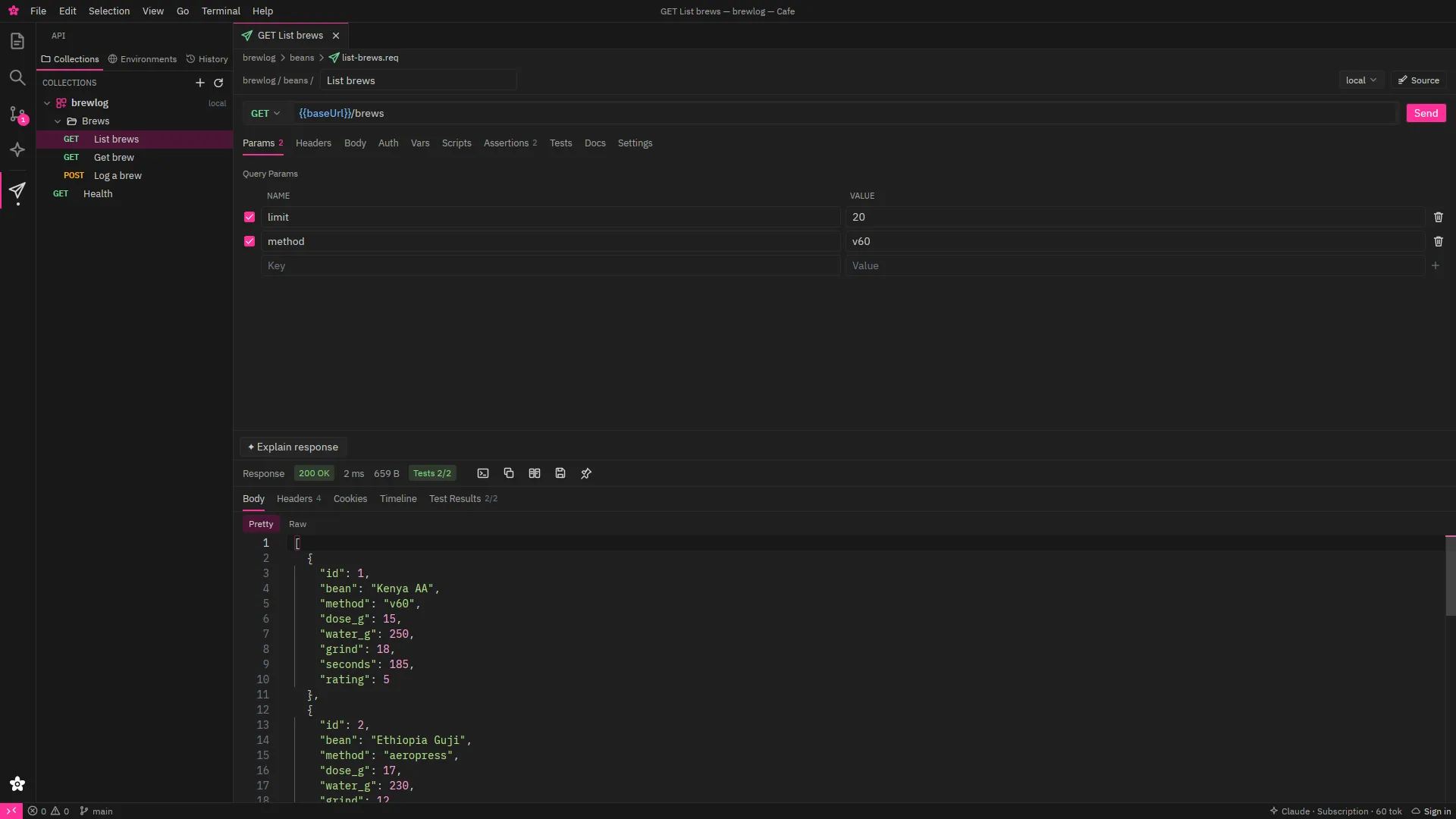
Task: Click the empty Key input field
Action: click(551, 265)
